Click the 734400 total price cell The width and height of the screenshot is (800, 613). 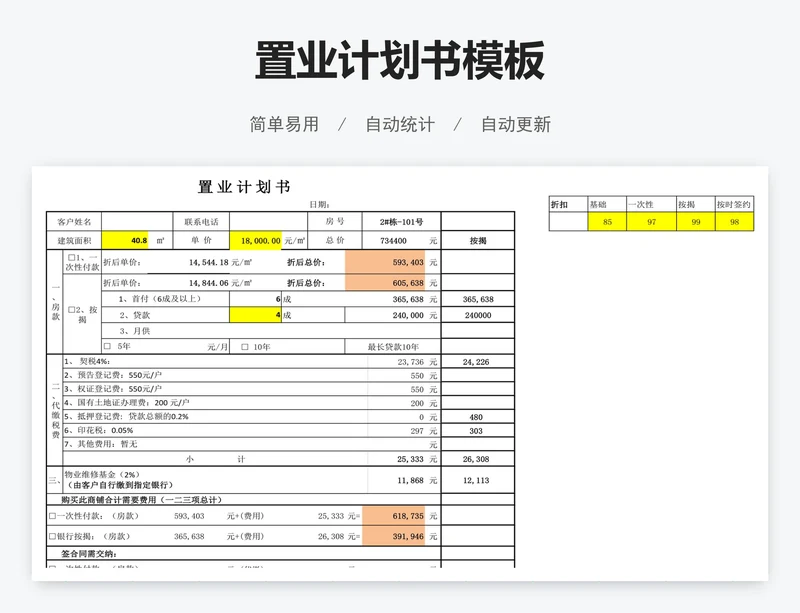coord(393,241)
